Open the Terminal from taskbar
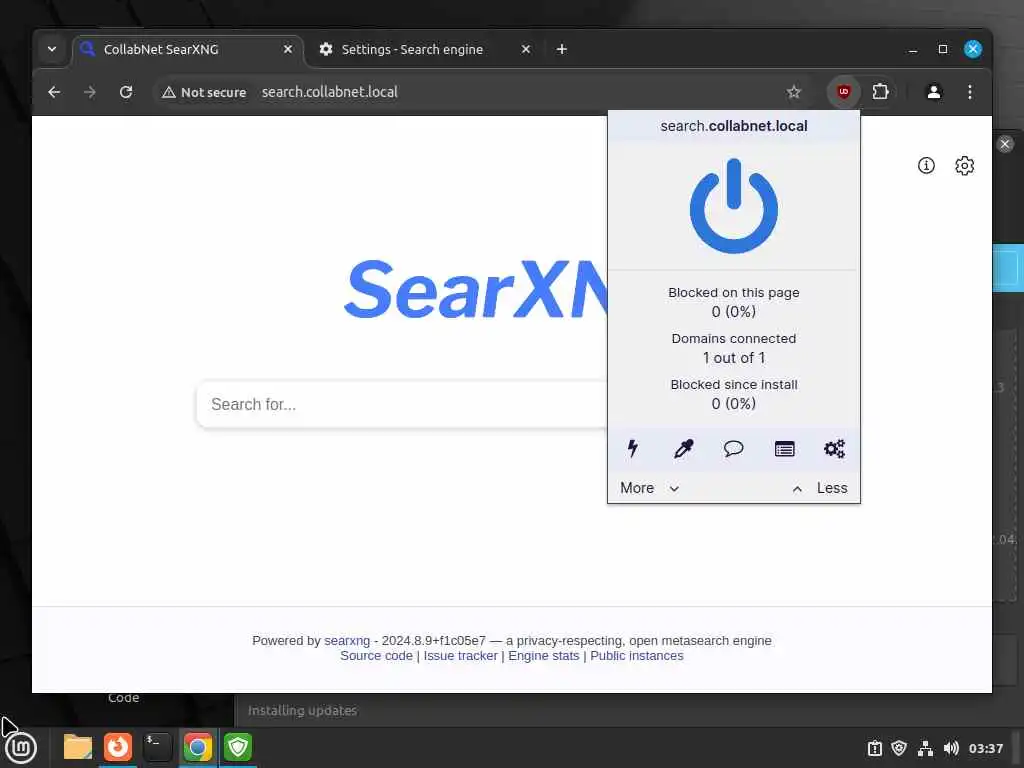Viewport: 1024px width, 768px height. click(x=157, y=748)
